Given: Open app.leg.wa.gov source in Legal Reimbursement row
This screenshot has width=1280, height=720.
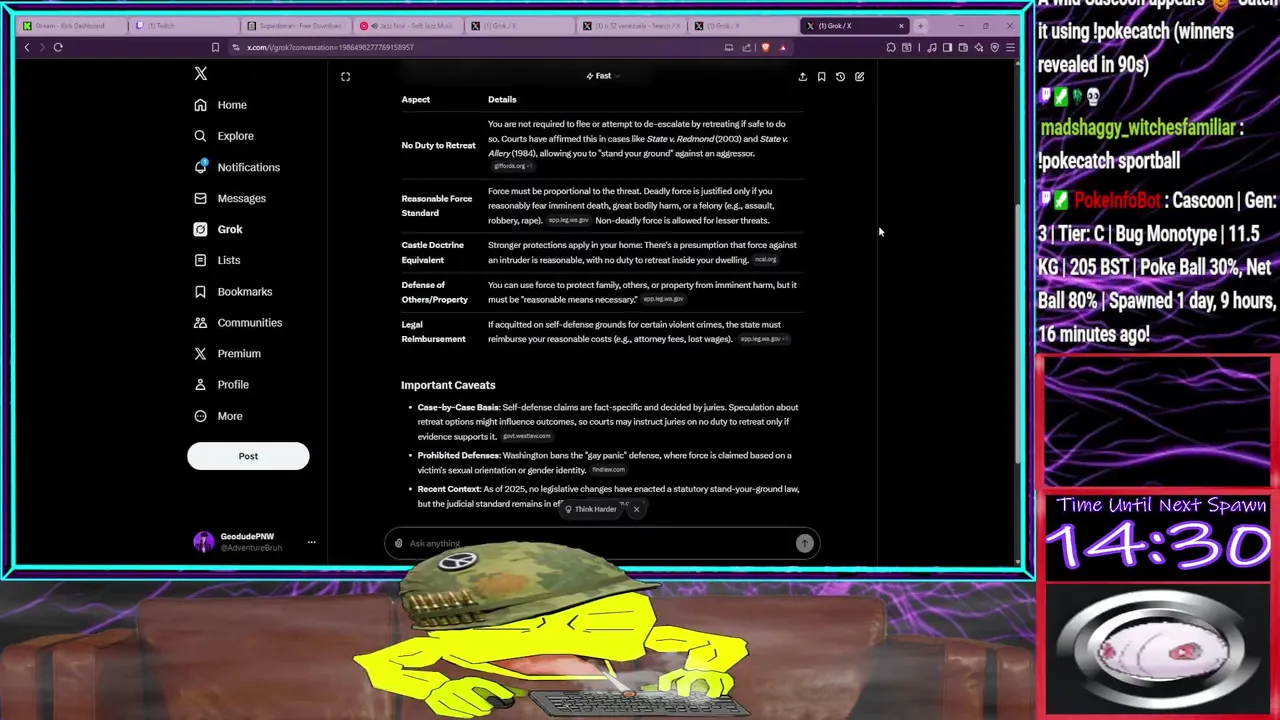Looking at the screenshot, I should click(x=763, y=339).
